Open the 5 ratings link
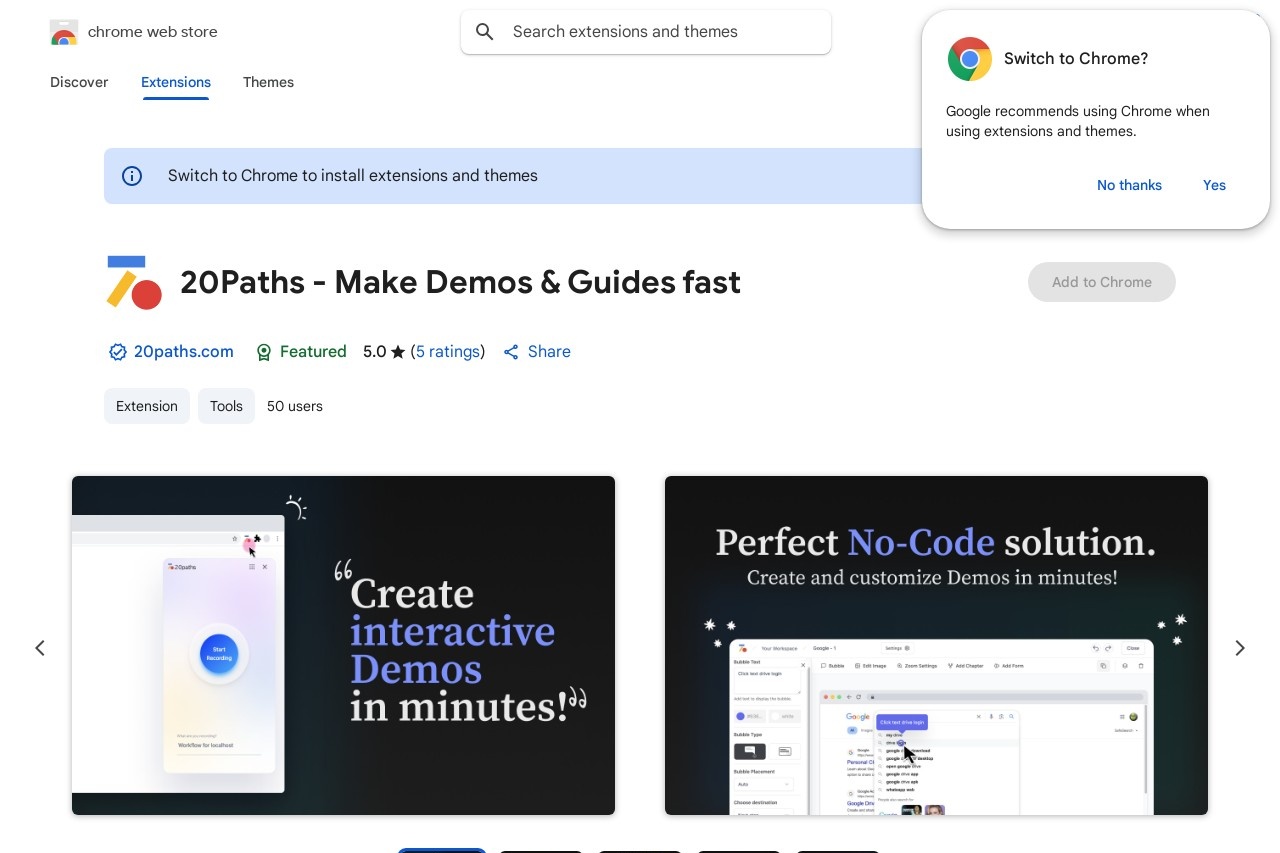The width and height of the screenshot is (1280, 853). (x=448, y=352)
